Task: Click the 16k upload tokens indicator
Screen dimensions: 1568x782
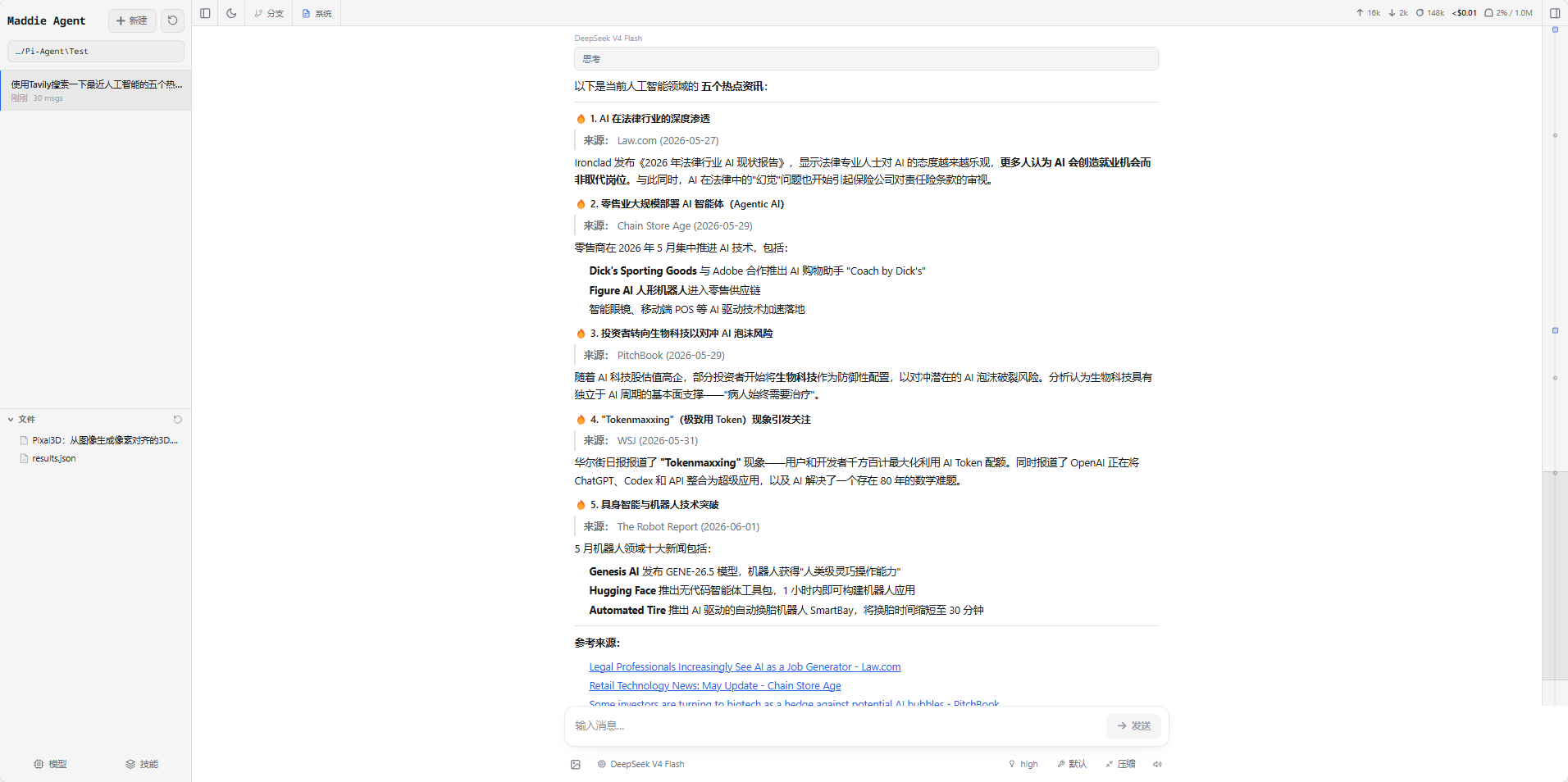Action: 1368,13
